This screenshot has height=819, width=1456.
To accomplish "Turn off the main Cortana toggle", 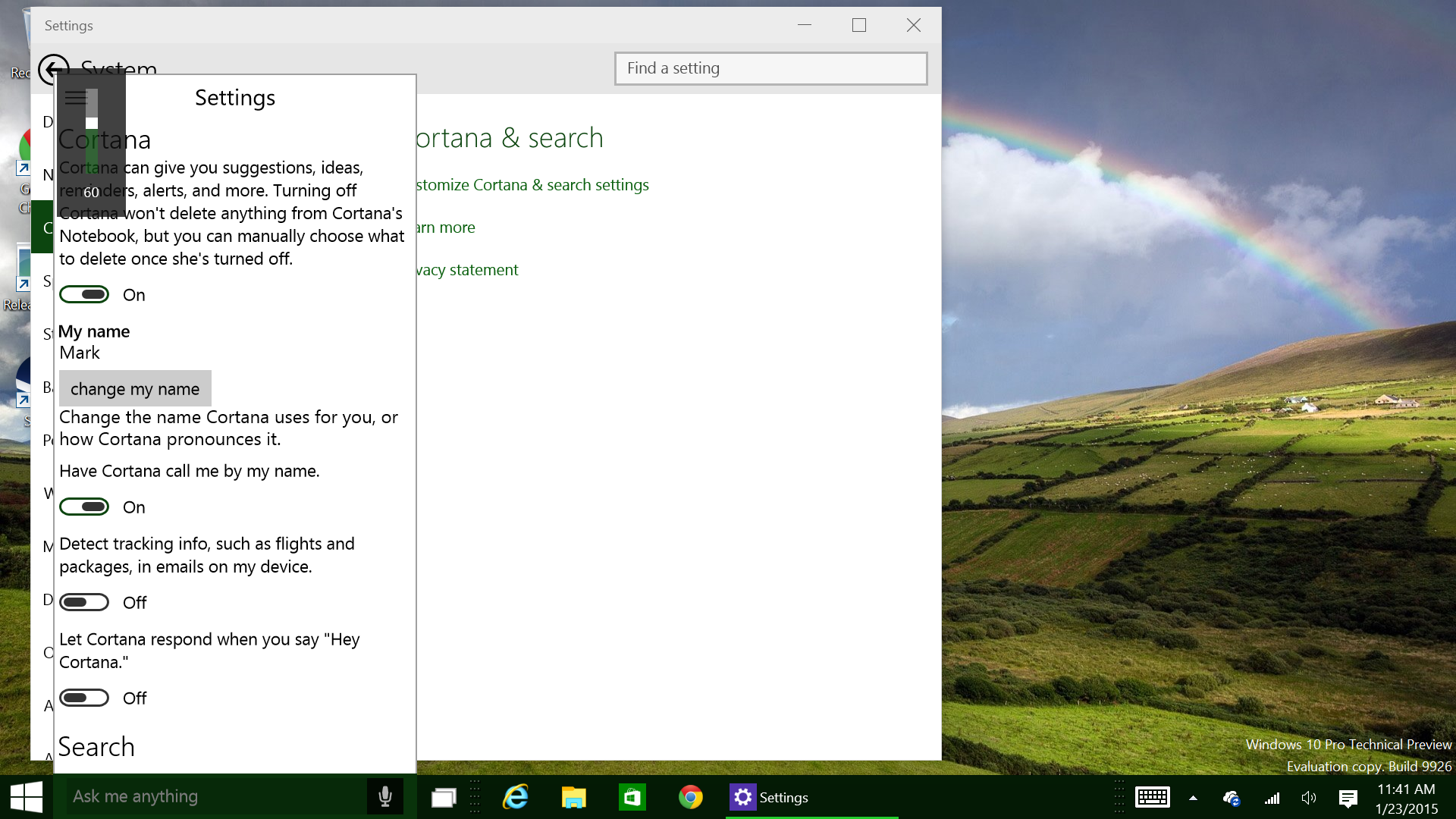I will coord(84,294).
